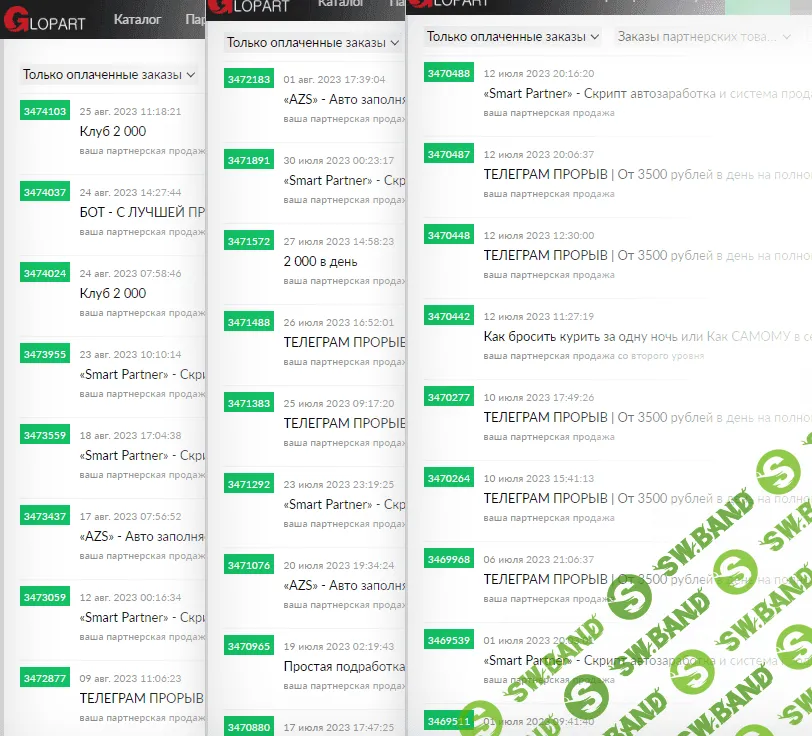Click order number 3470442
This screenshot has width=812, height=736.
pyautogui.click(x=449, y=316)
